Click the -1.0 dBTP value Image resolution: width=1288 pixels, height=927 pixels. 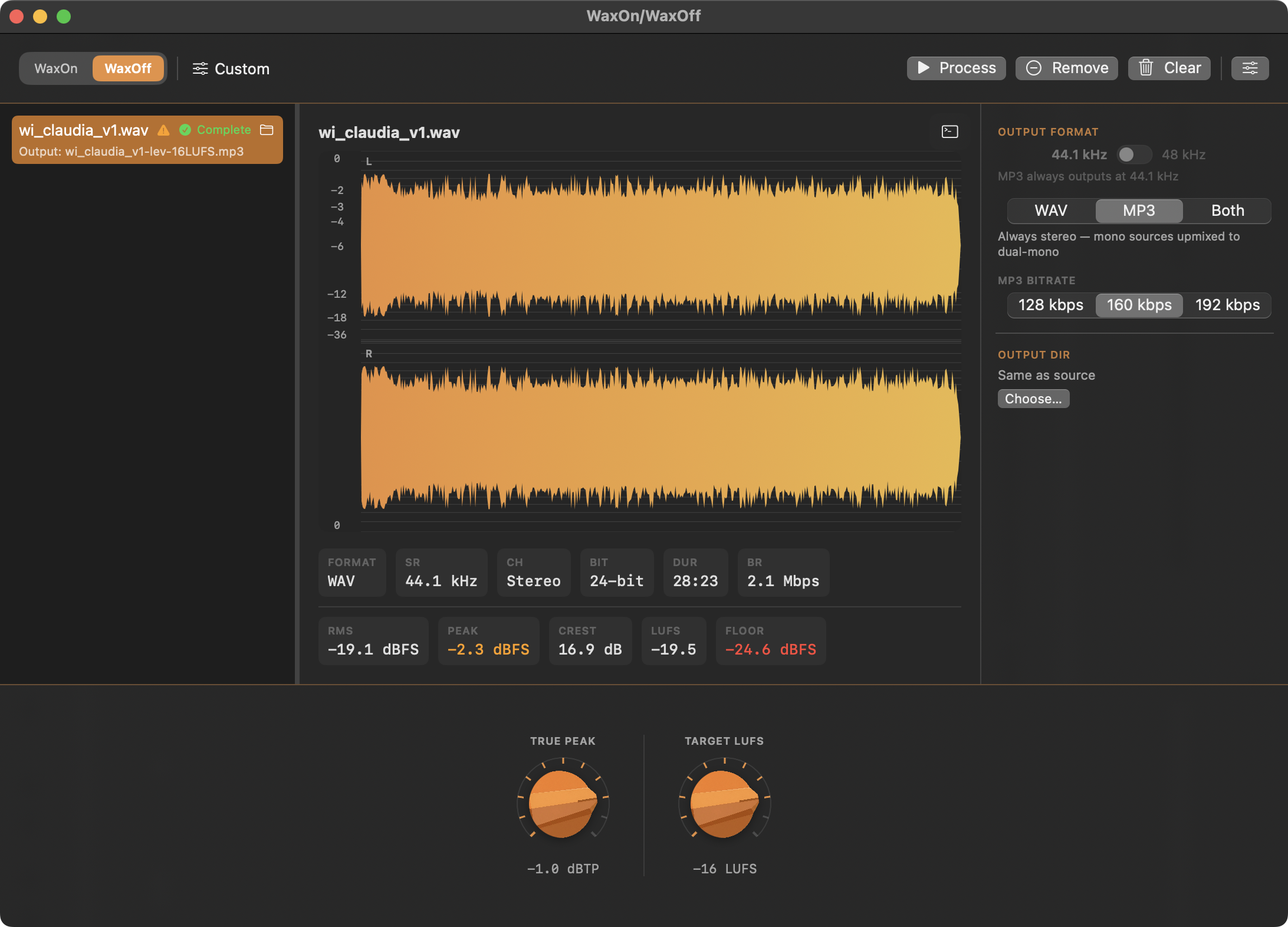563,869
